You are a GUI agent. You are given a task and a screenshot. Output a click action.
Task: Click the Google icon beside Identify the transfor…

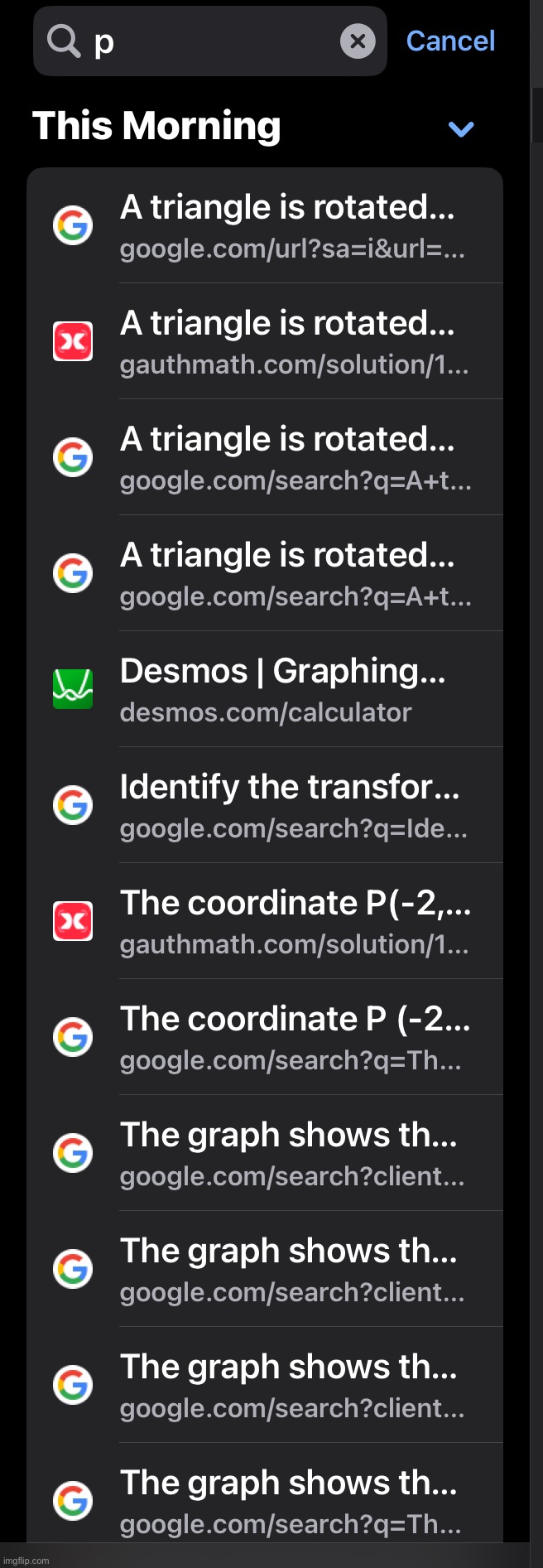click(x=73, y=805)
